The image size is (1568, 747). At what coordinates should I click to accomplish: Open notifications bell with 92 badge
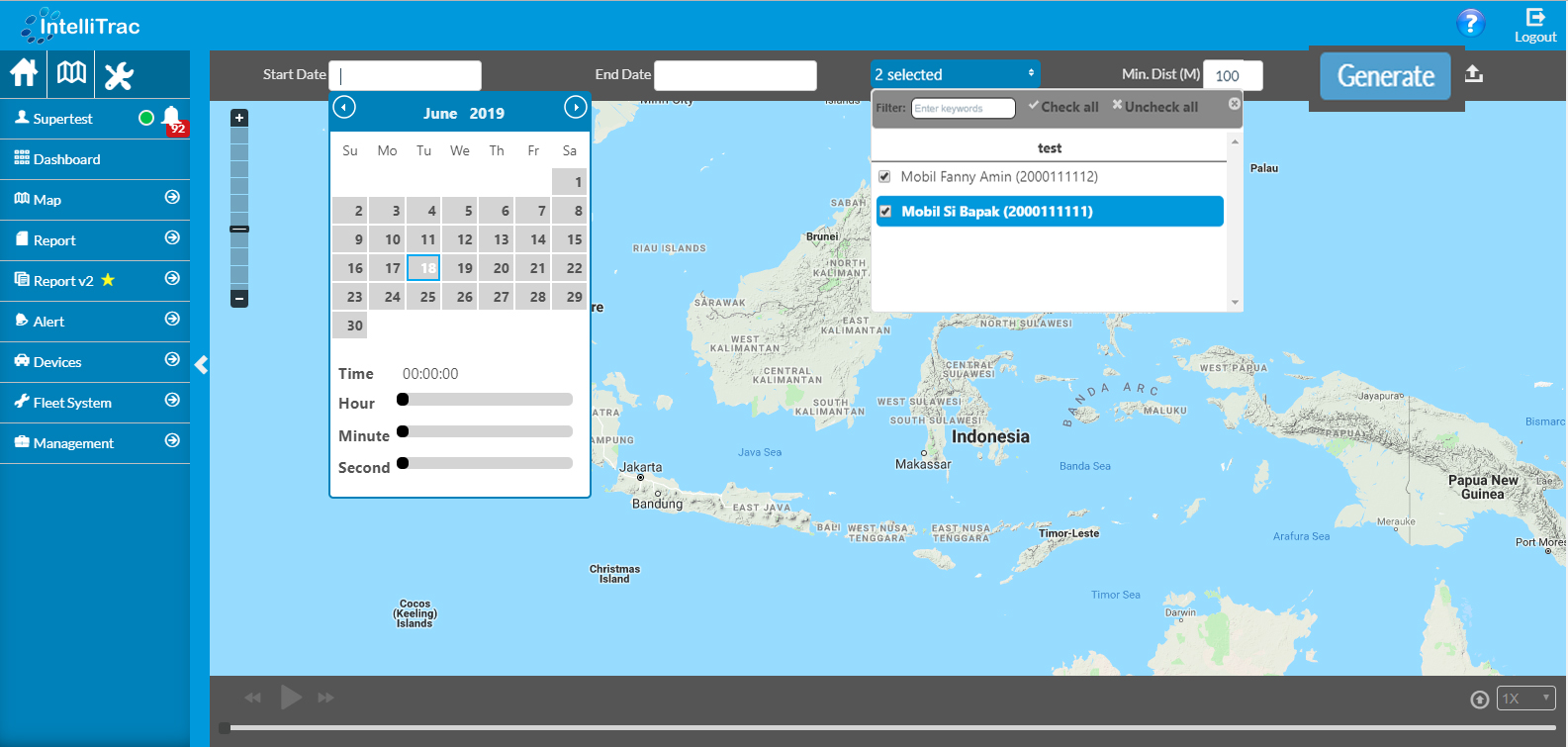(172, 119)
